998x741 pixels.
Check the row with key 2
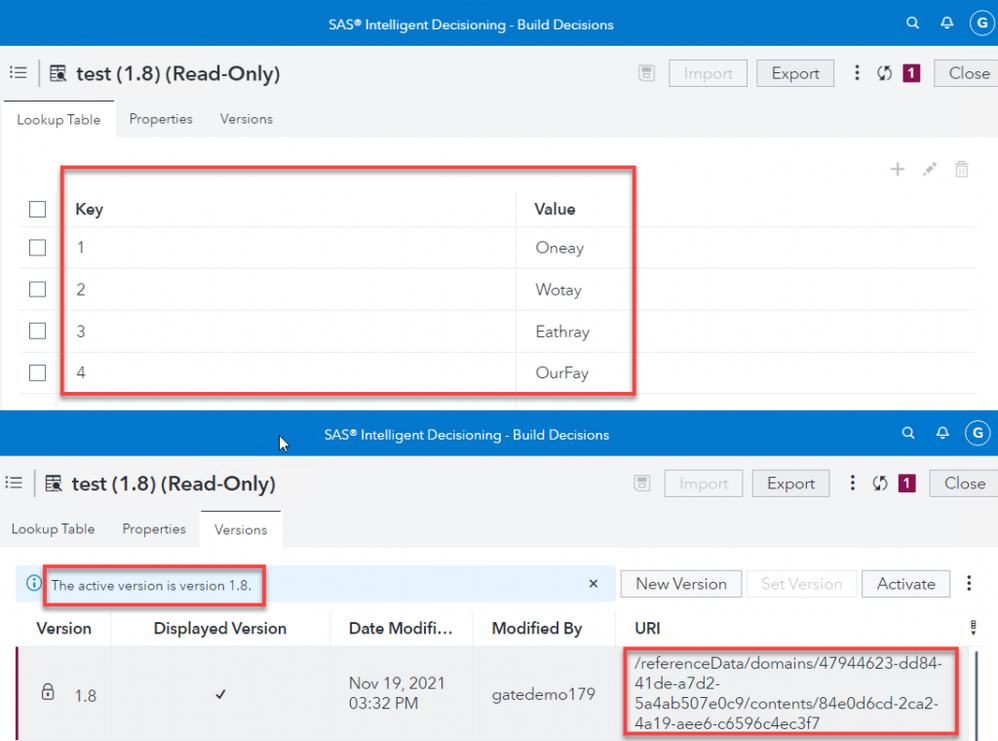tap(38, 289)
